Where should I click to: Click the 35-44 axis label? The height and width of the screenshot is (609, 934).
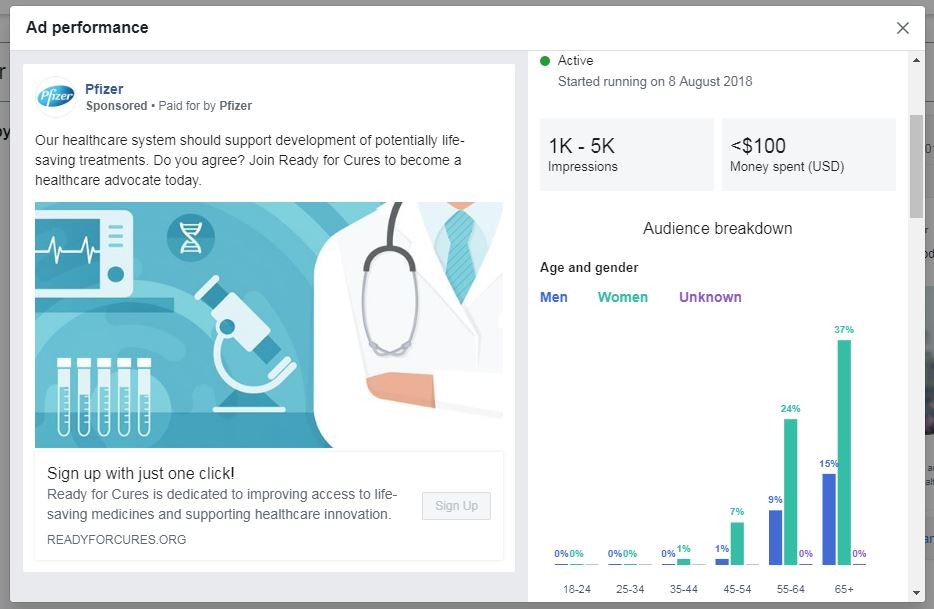click(x=684, y=589)
